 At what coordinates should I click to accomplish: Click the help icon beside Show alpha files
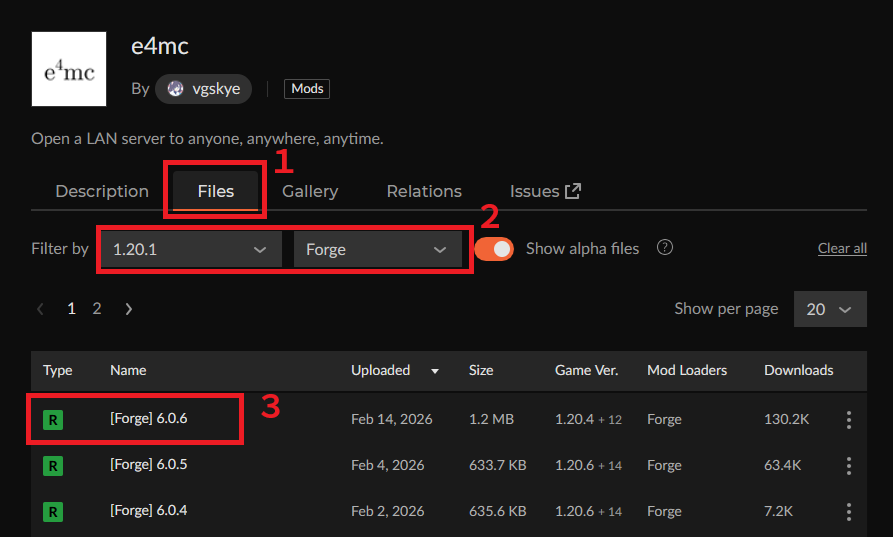[664, 248]
